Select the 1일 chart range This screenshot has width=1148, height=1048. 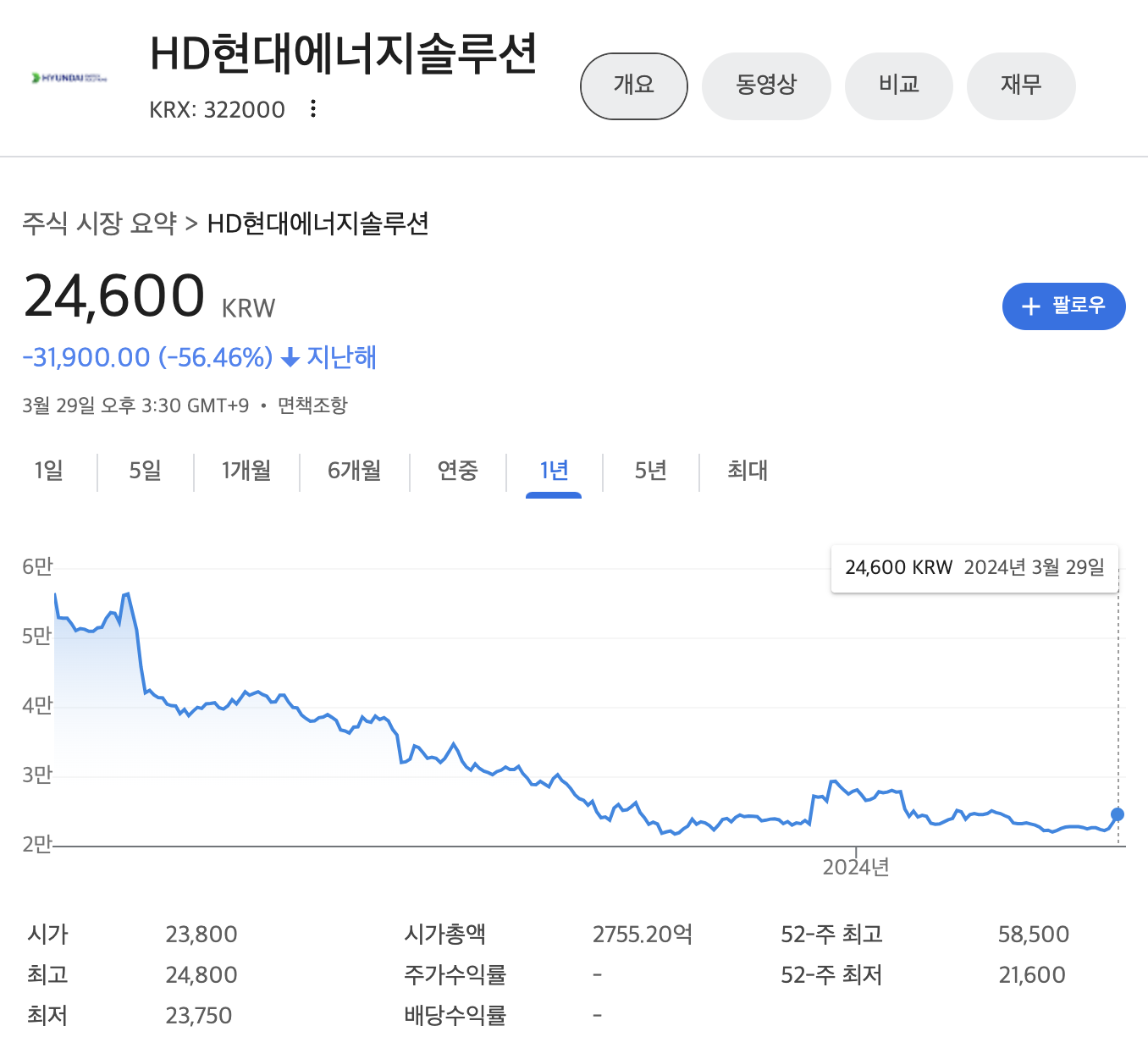pyautogui.click(x=49, y=470)
